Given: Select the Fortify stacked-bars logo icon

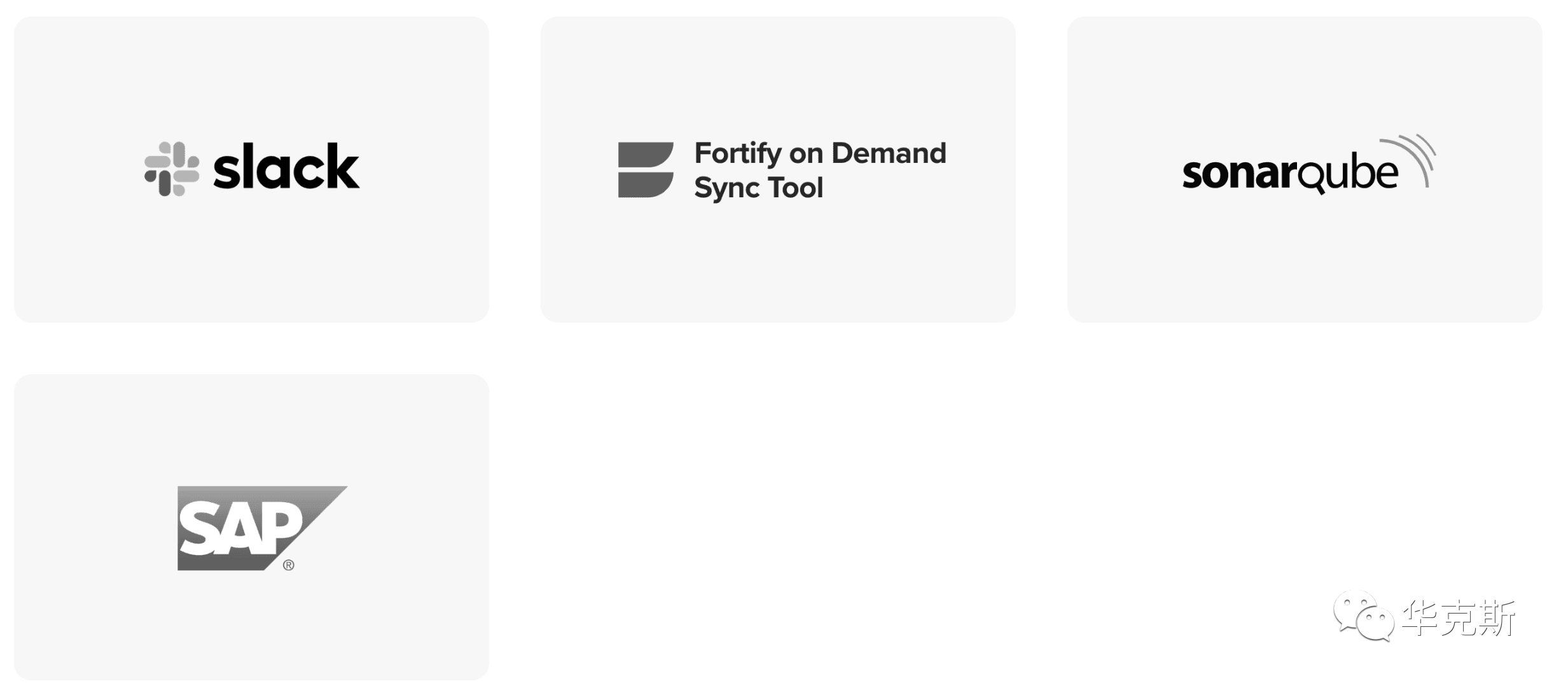Looking at the screenshot, I should [x=646, y=169].
